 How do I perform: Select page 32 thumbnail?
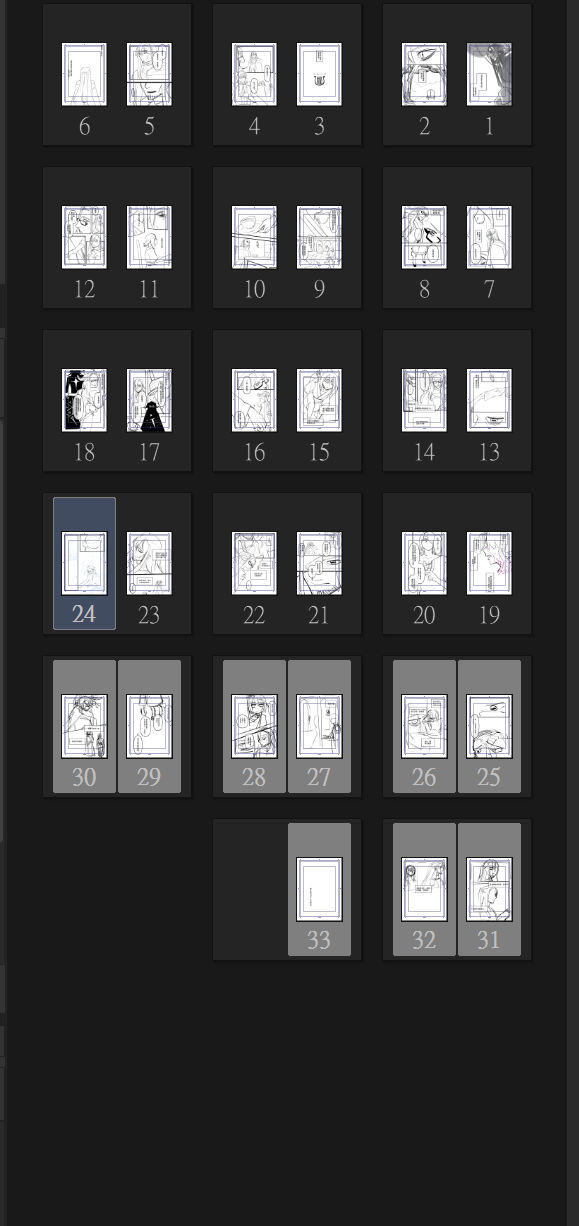coord(424,889)
